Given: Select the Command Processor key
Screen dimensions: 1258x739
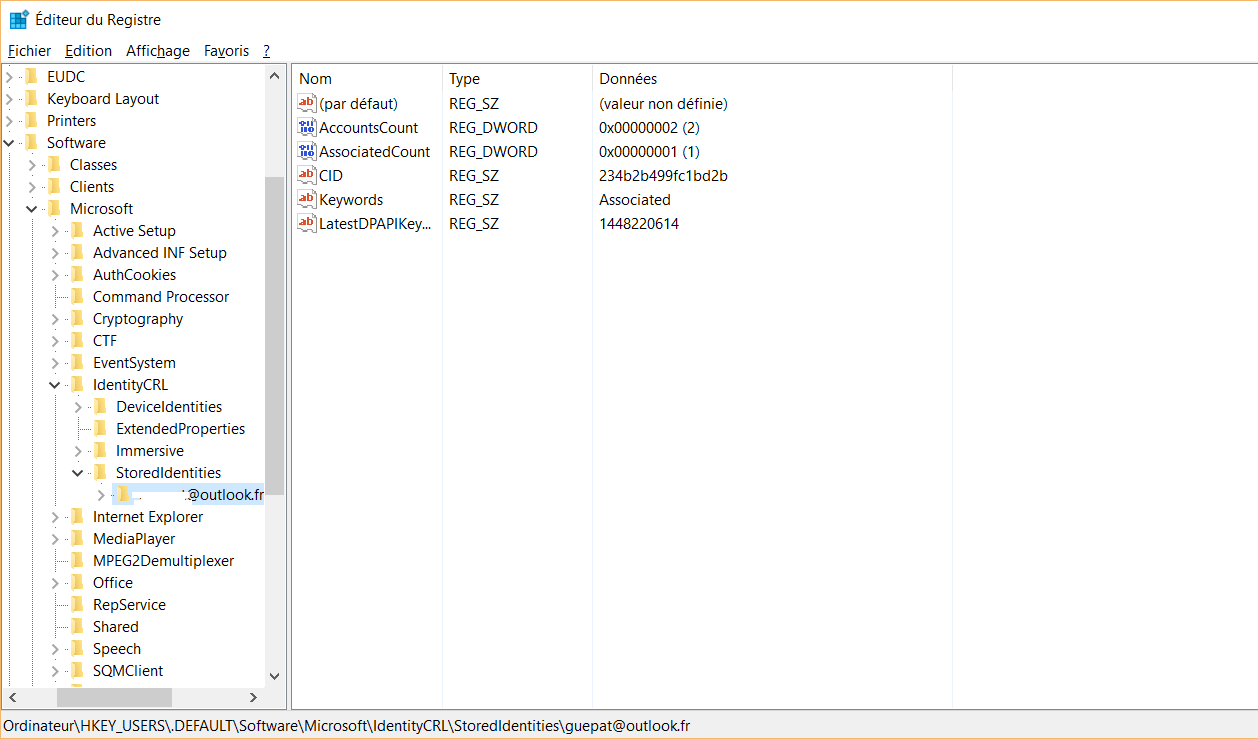Looking at the screenshot, I should point(161,296).
